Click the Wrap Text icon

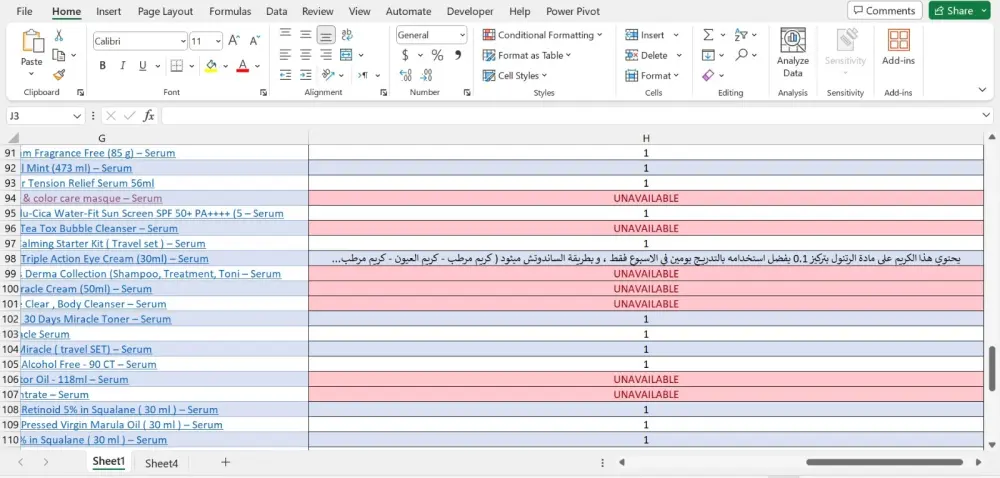pyautogui.click(x=347, y=34)
